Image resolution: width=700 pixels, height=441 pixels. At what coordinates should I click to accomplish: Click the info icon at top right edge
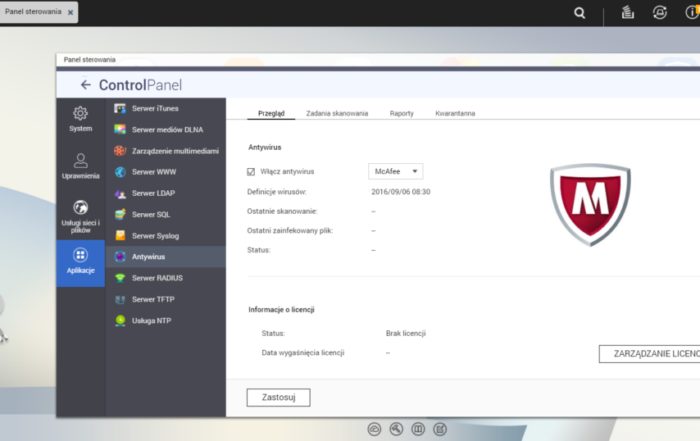pyautogui.click(x=692, y=12)
